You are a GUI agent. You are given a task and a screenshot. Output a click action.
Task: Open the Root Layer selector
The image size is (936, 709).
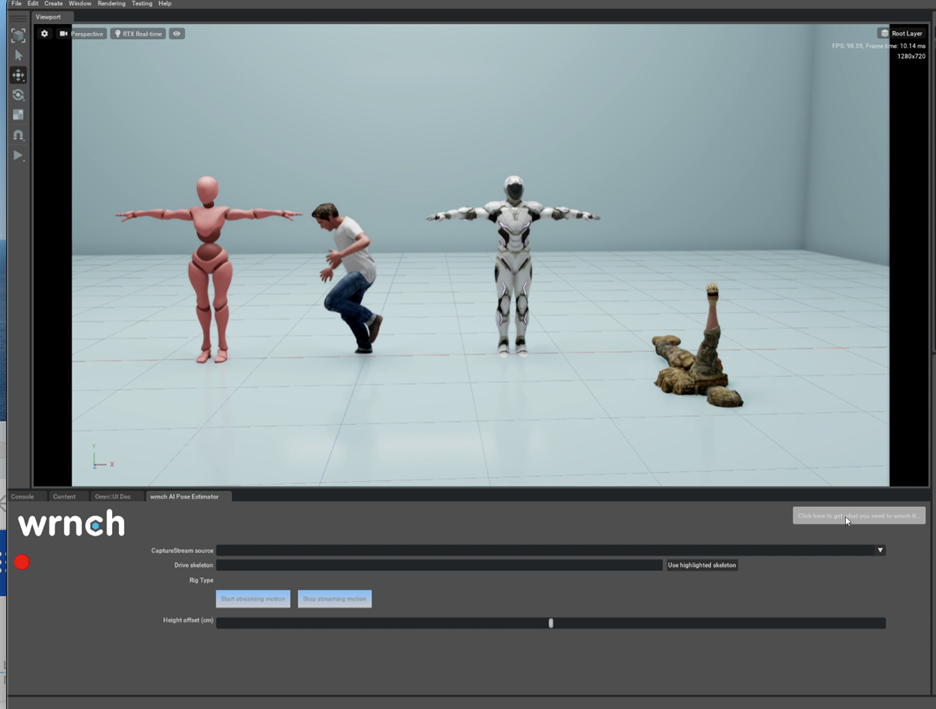pyautogui.click(x=901, y=33)
